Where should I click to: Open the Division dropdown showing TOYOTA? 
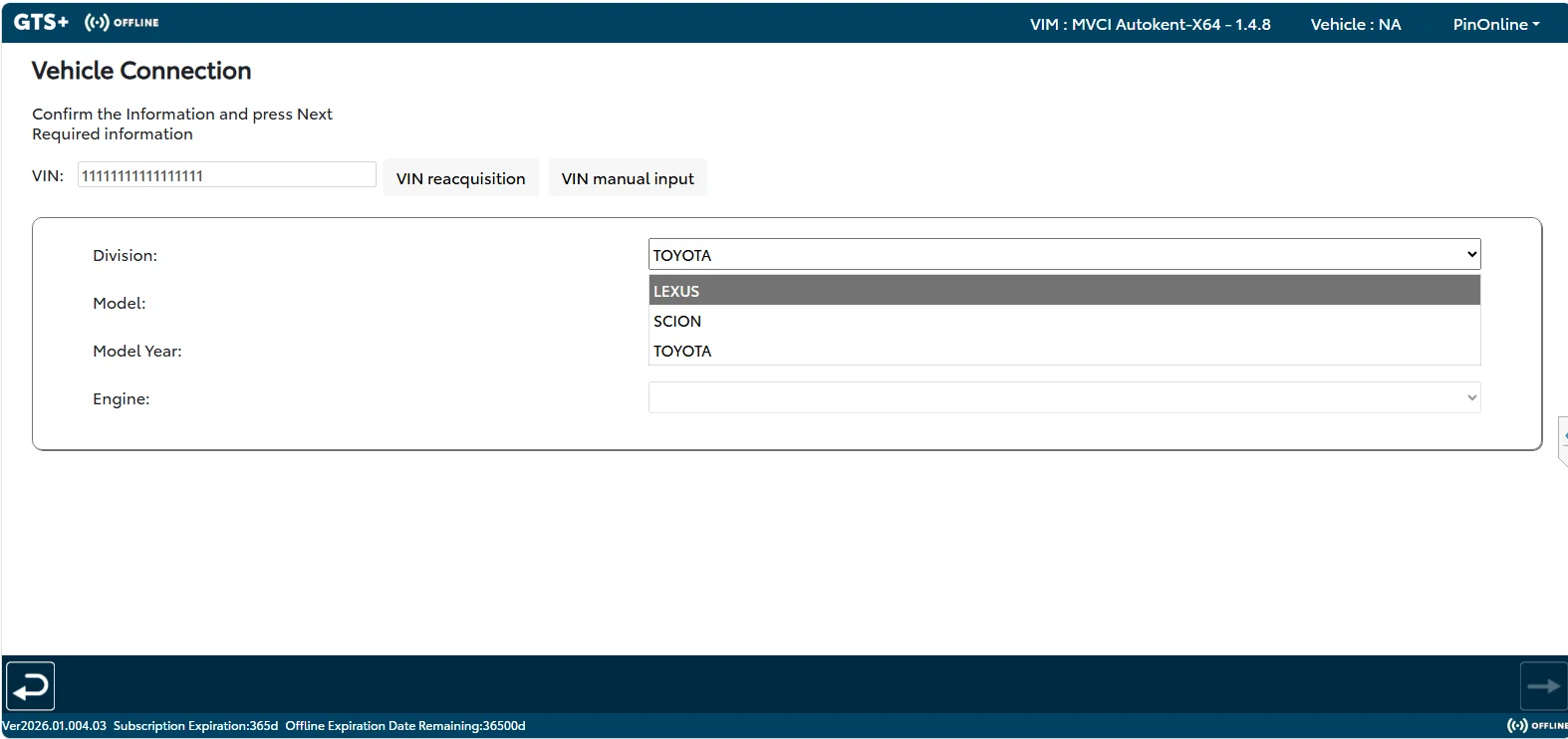coord(1064,254)
